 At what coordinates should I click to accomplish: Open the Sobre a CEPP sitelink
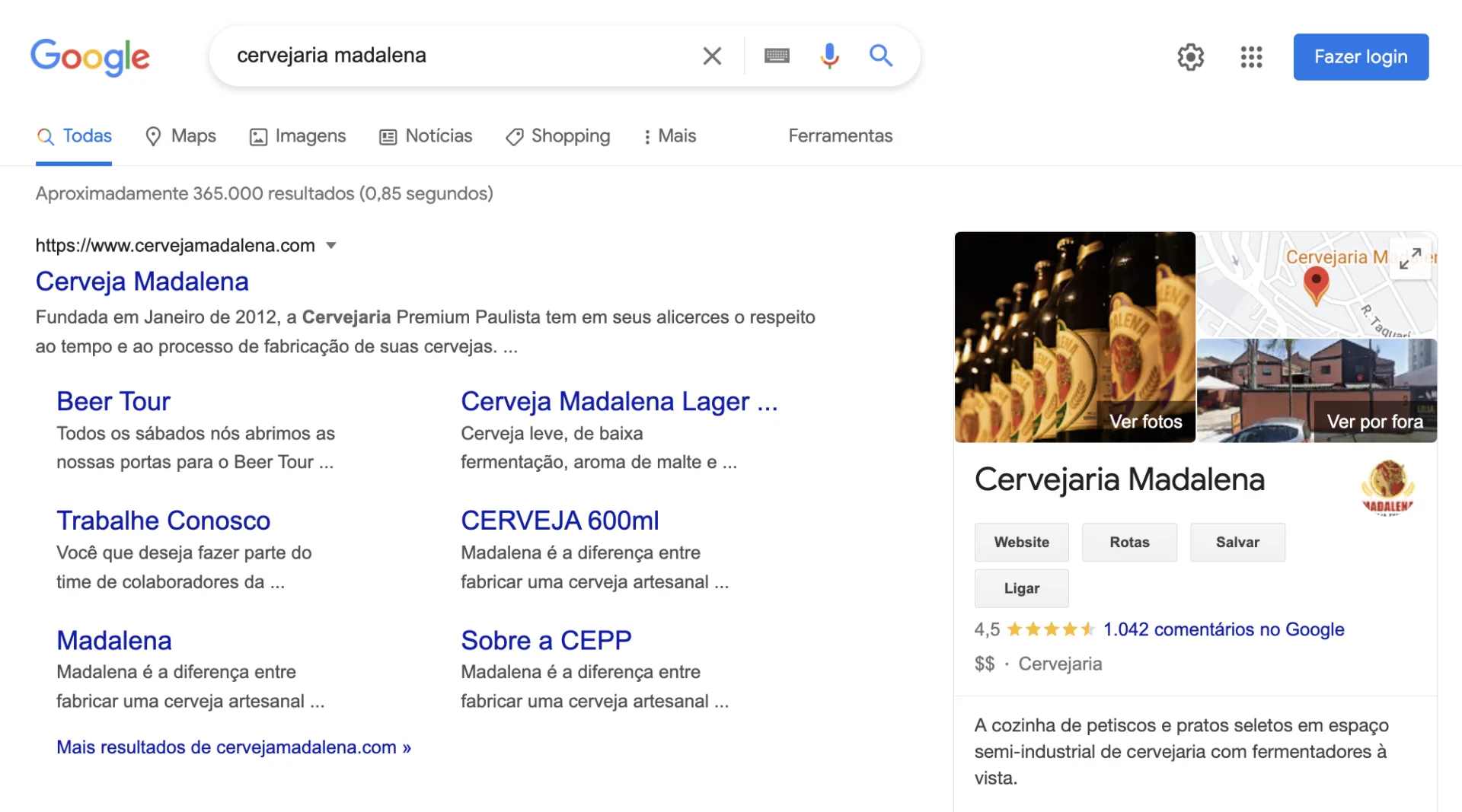click(x=546, y=641)
